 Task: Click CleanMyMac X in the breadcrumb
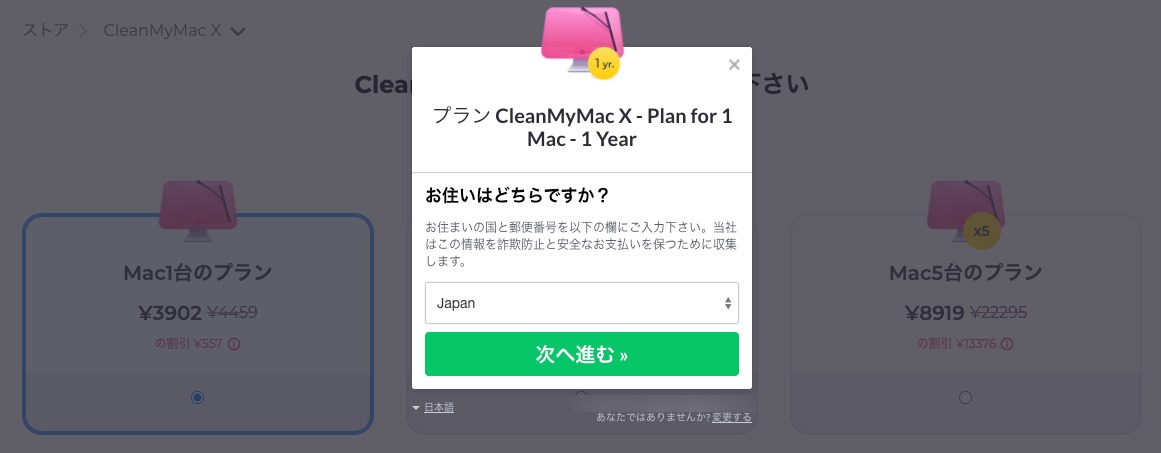click(162, 30)
